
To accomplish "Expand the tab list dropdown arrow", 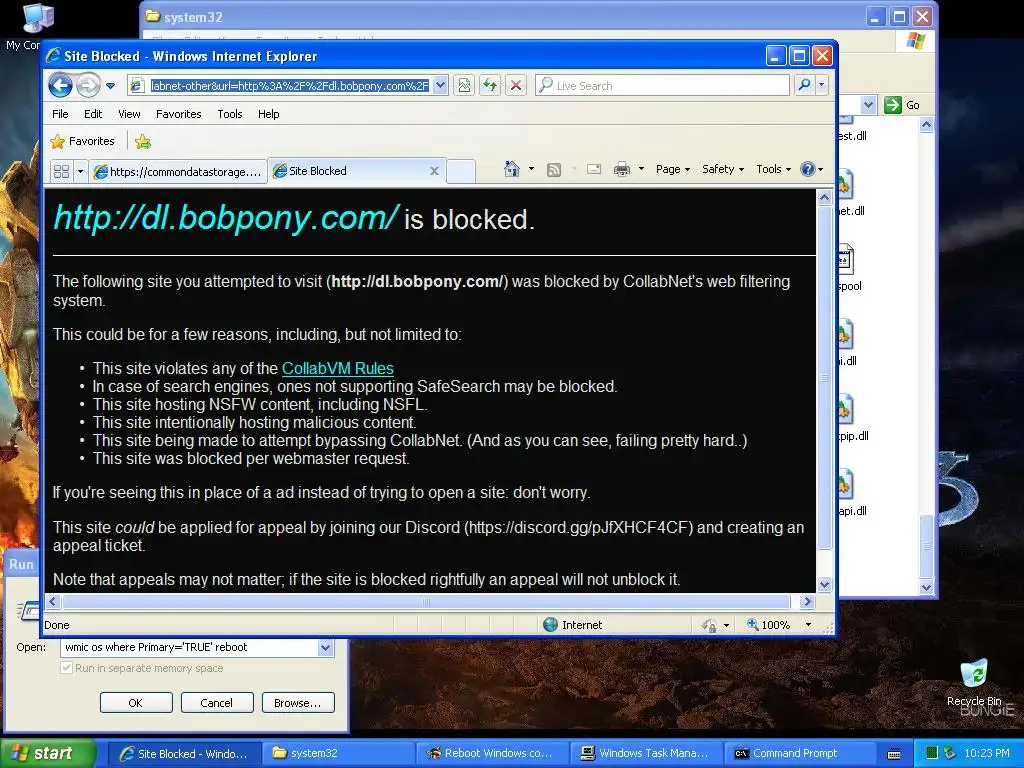I will click(x=80, y=171).
